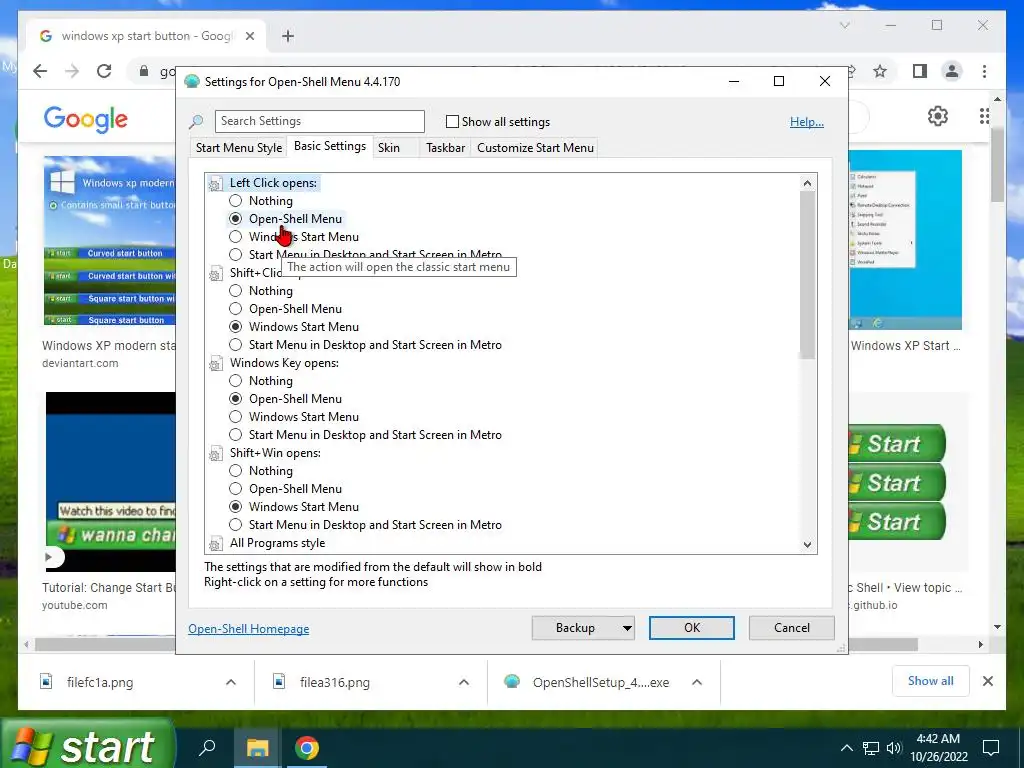
Task: Click the Open-Shell icon in the title bar
Action: point(192,82)
